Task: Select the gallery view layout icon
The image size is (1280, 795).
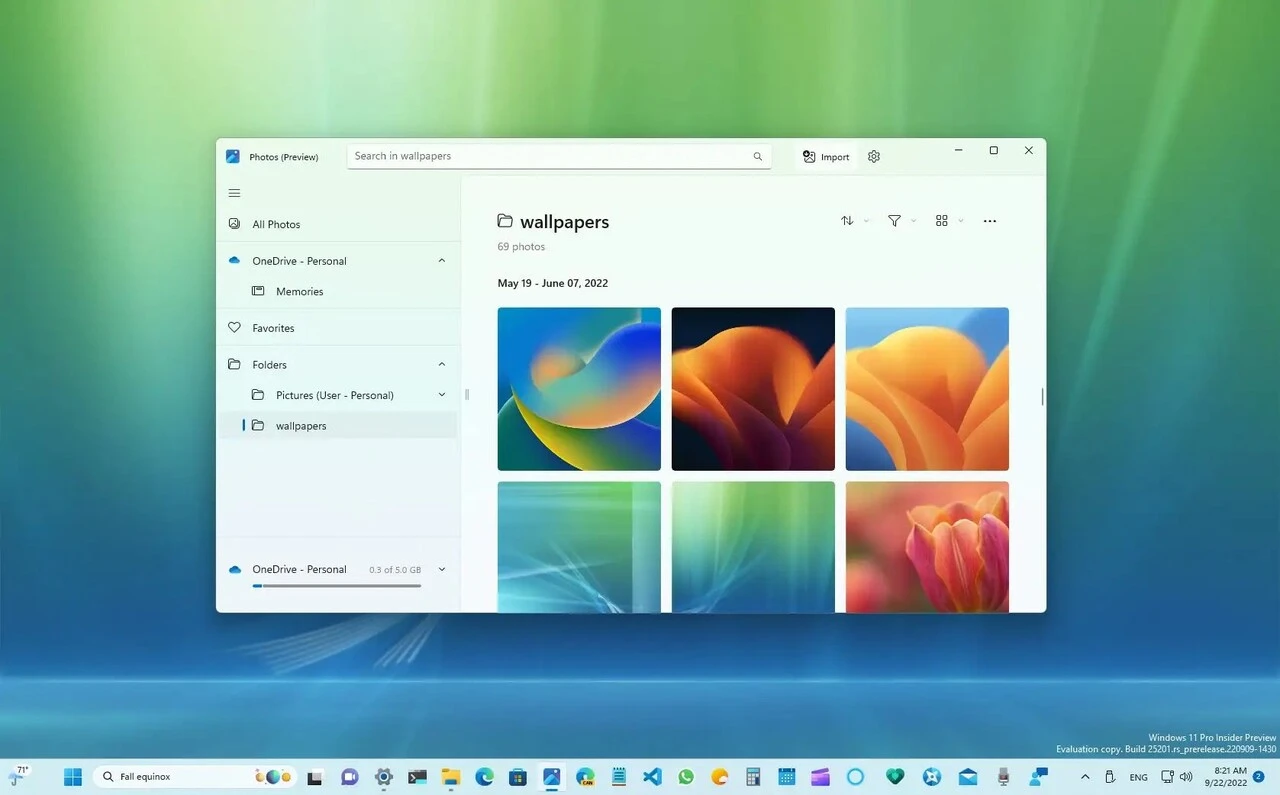Action: tap(940, 221)
